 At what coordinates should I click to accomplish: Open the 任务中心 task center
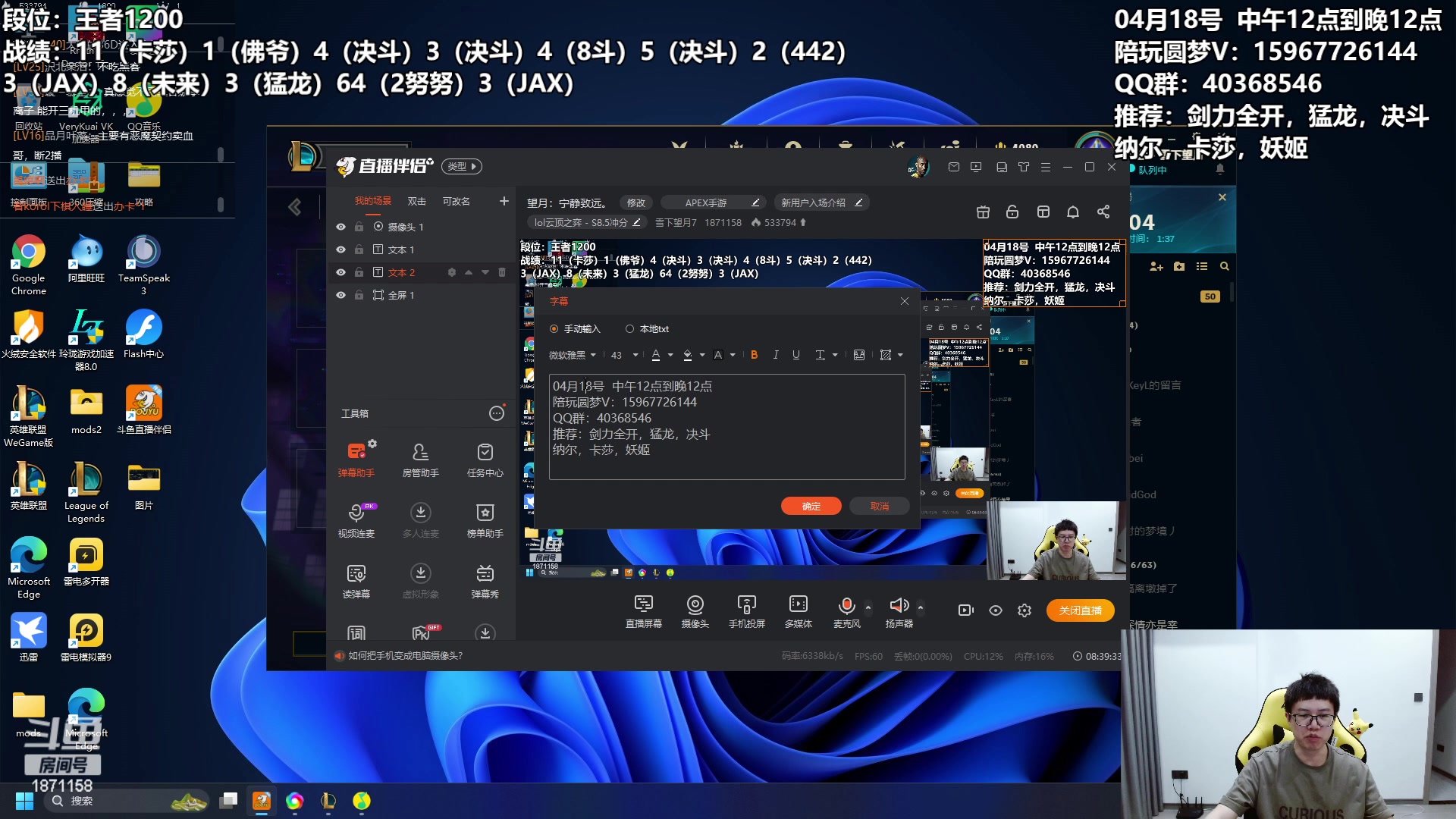tap(485, 460)
